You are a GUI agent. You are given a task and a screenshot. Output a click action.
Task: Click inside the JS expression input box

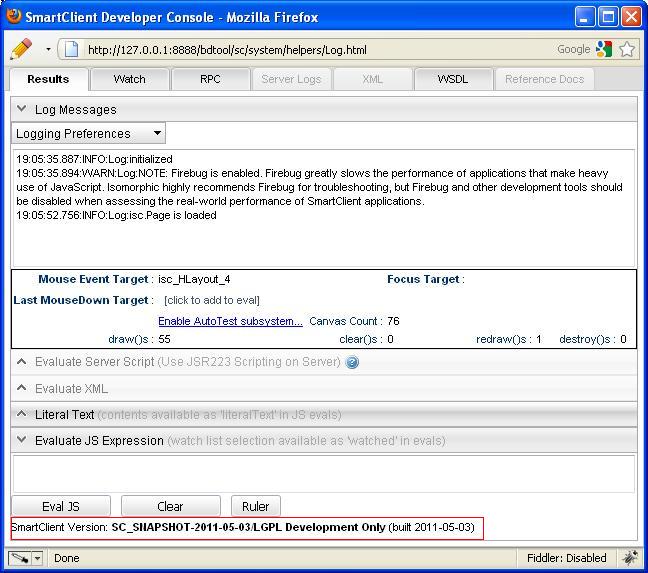tap(323, 473)
